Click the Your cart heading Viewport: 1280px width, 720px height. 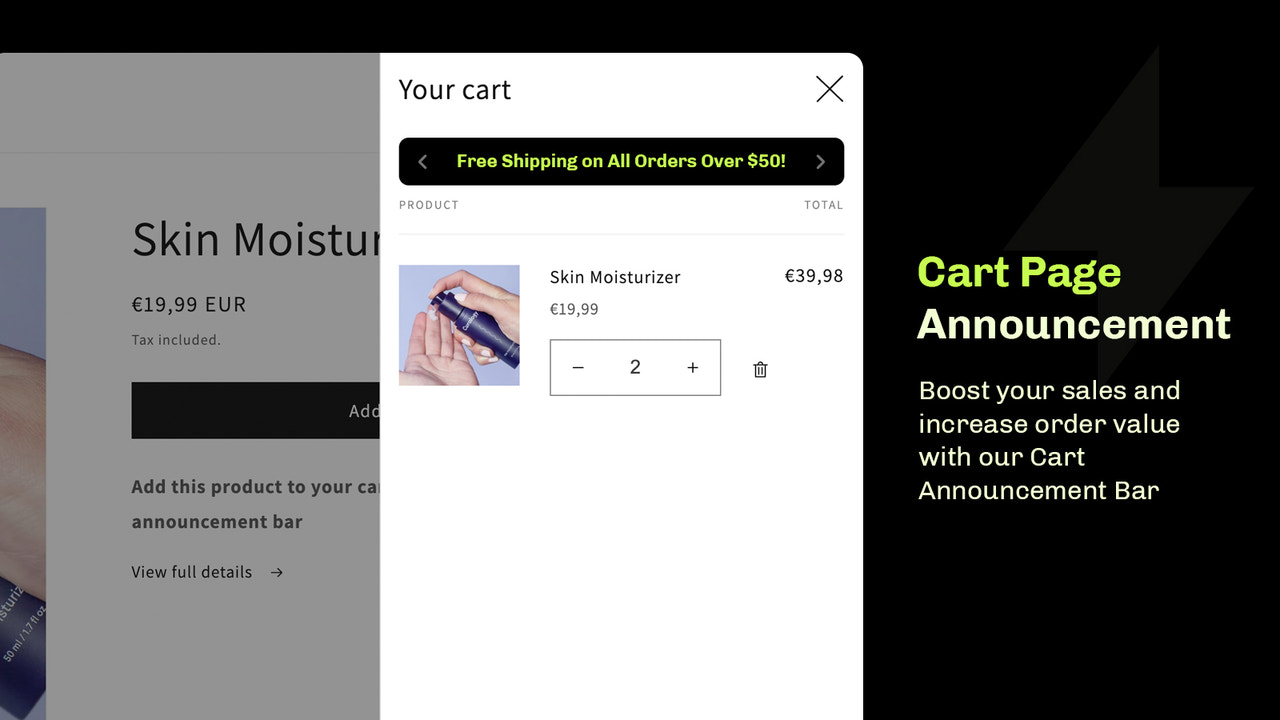click(x=455, y=89)
